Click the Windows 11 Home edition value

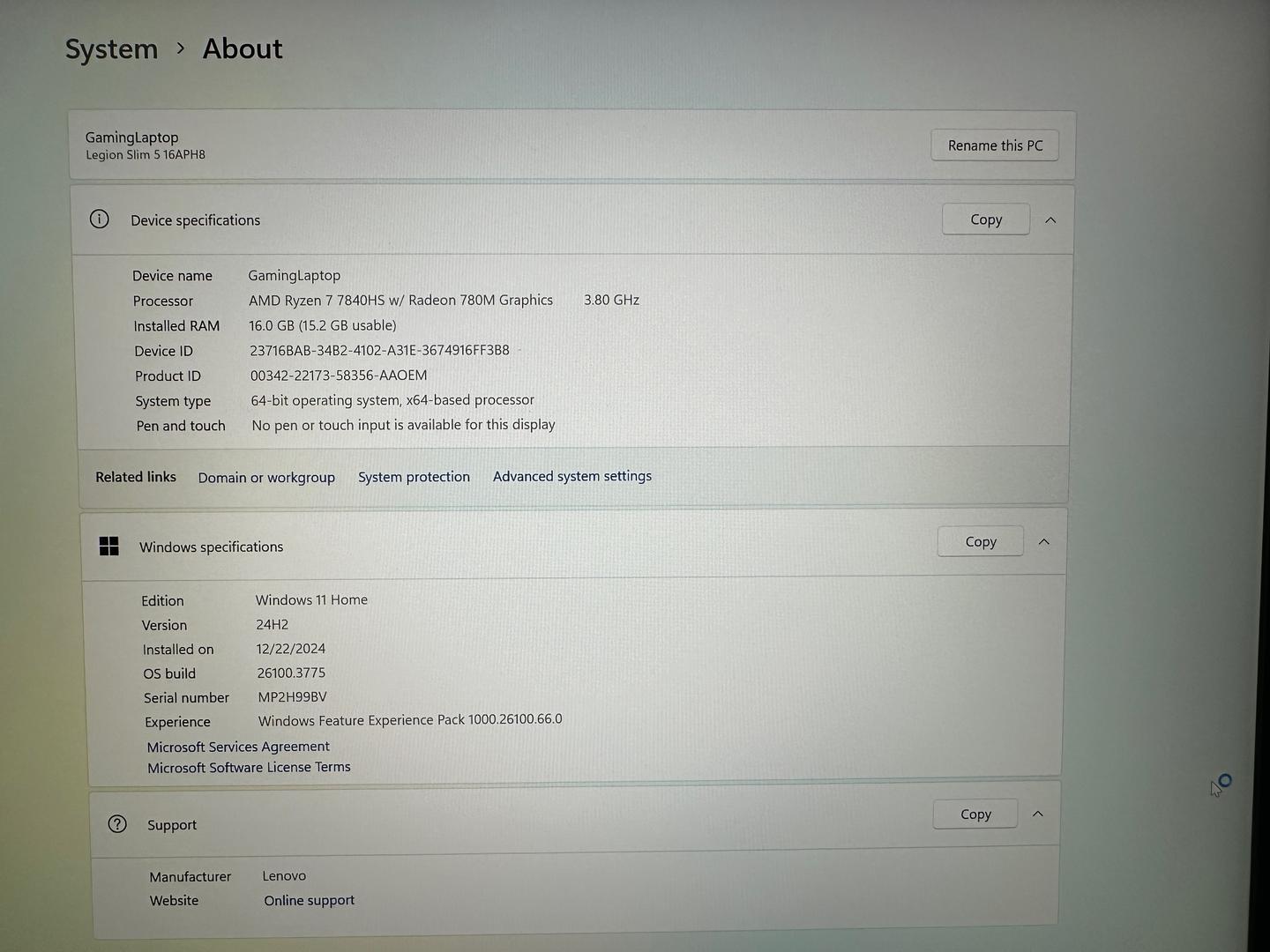pos(311,599)
